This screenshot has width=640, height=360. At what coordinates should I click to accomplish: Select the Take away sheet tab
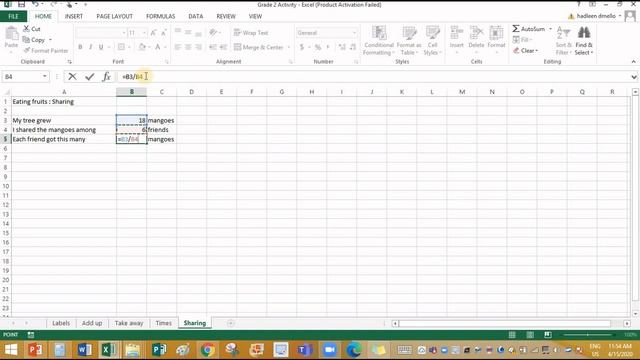click(129, 323)
